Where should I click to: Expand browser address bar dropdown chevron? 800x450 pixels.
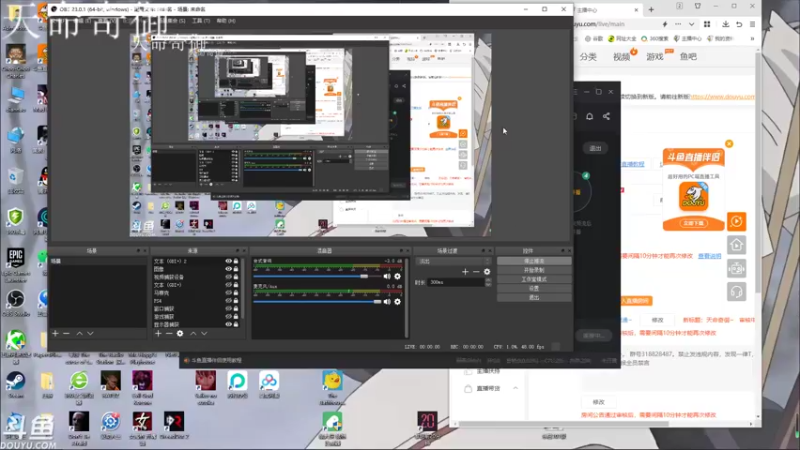point(691,24)
